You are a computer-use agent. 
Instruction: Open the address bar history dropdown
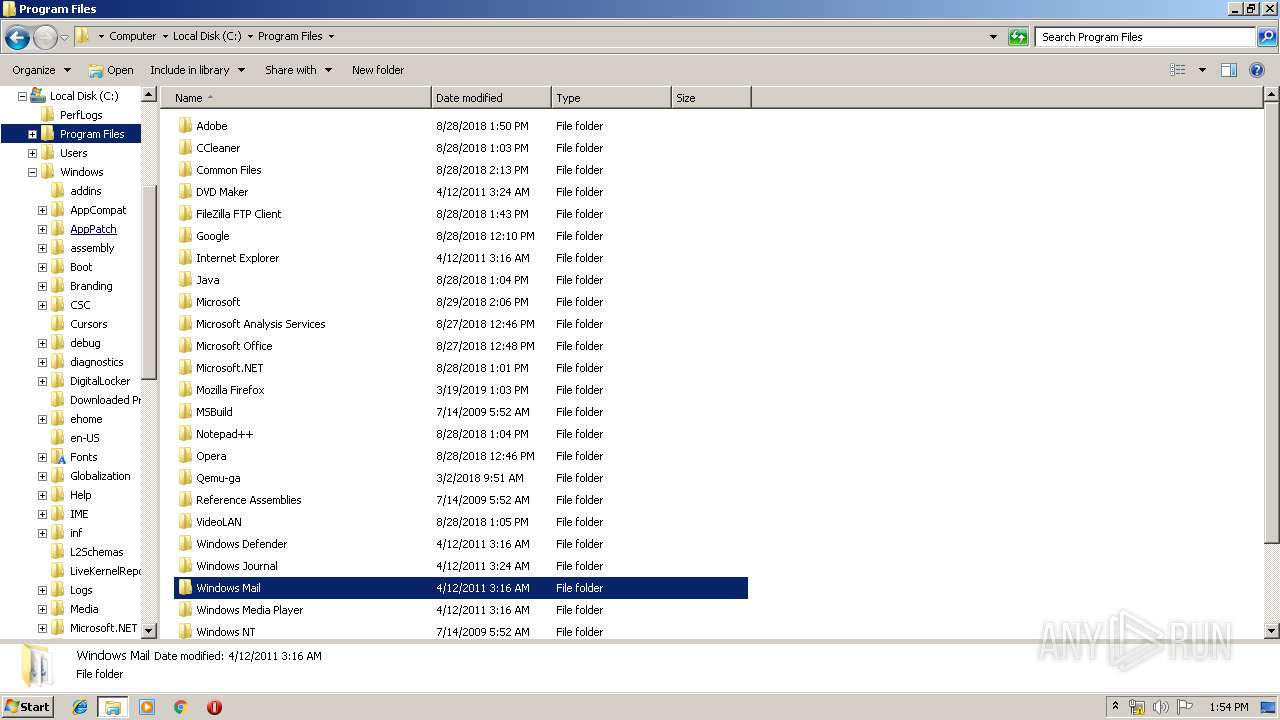[x=993, y=37]
